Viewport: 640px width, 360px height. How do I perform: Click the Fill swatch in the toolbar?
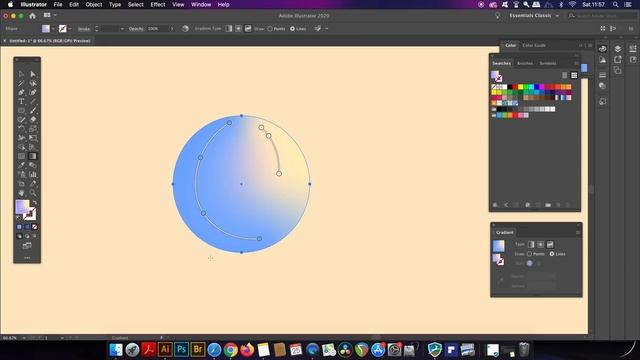tap(22, 207)
